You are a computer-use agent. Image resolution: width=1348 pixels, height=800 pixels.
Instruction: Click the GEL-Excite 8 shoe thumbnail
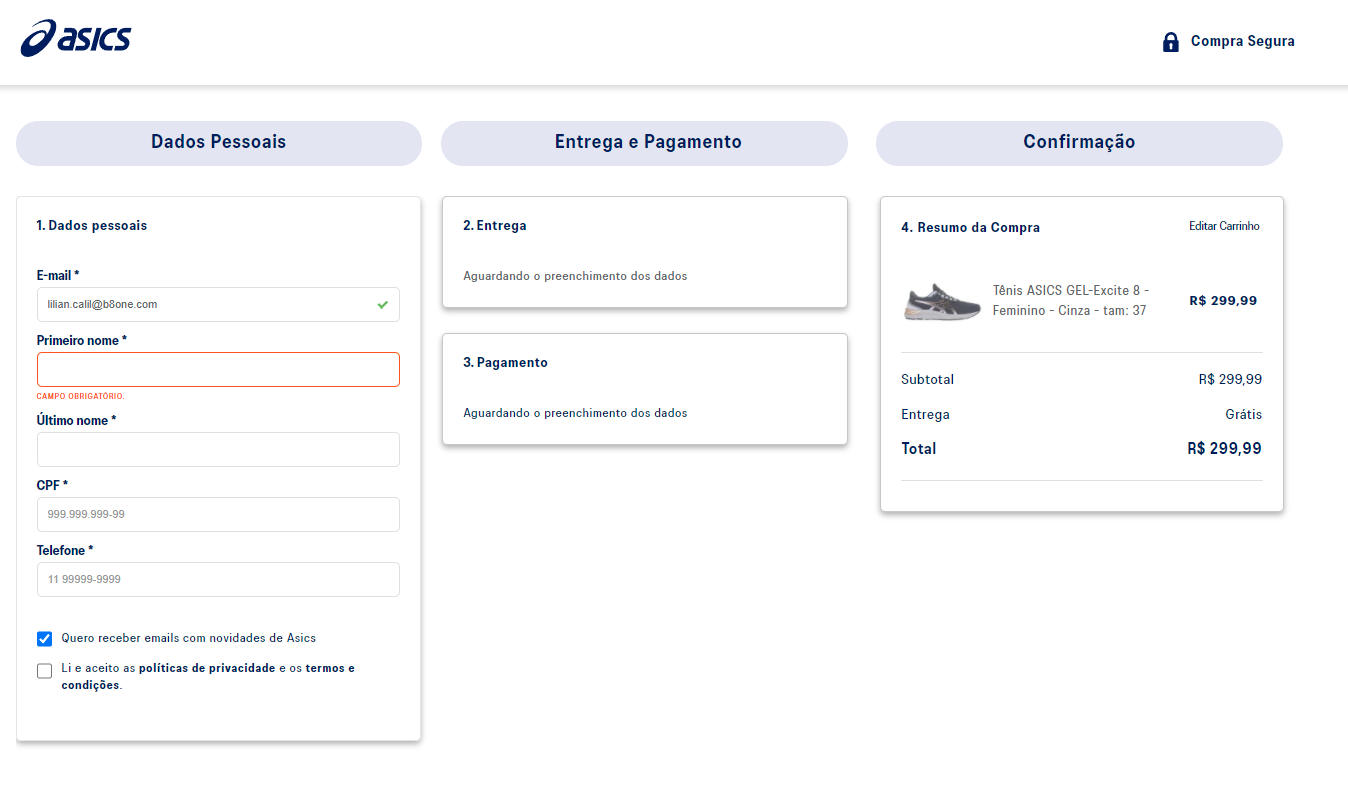(942, 301)
